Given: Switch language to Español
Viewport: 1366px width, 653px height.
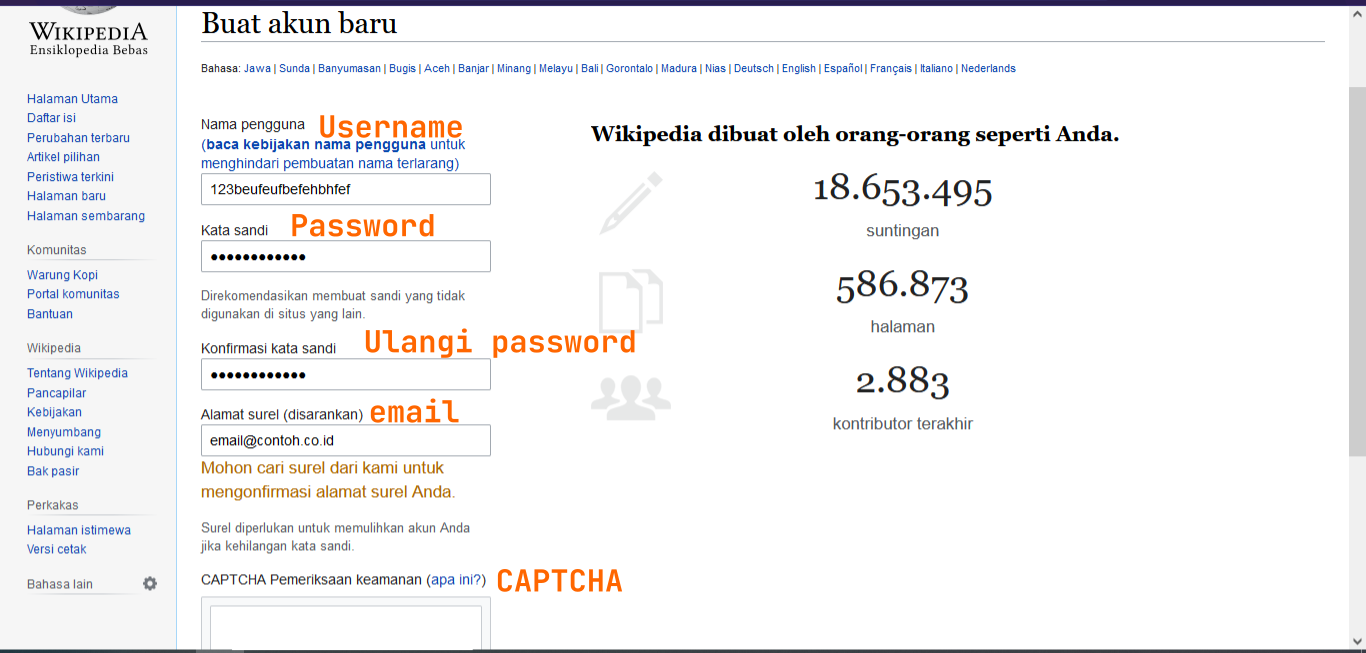Looking at the screenshot, I should (x=843, y=69).
